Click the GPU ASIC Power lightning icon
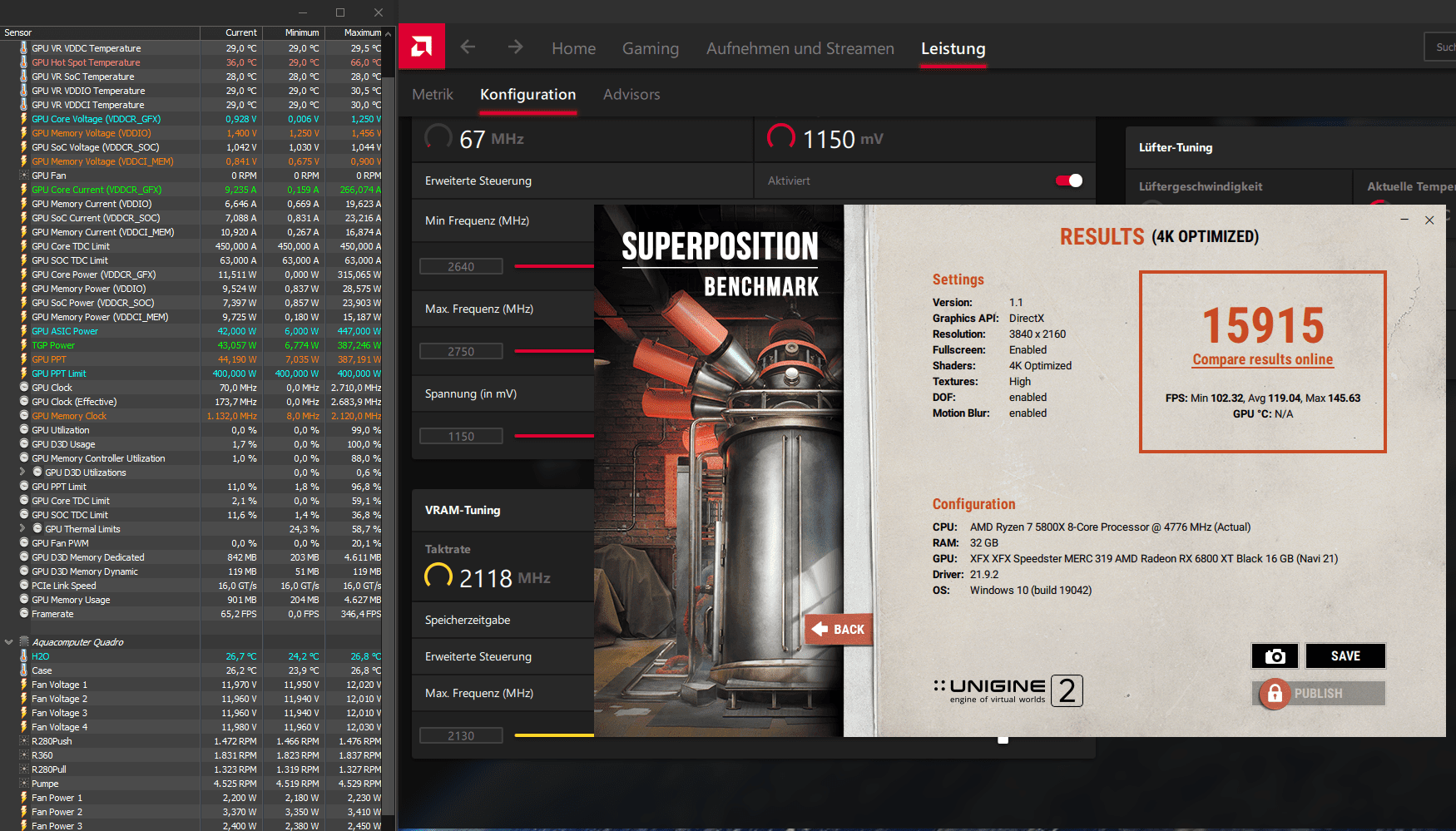Image resolution: width=1456 pixels, height=831 pixels. [x=24, y=331]
